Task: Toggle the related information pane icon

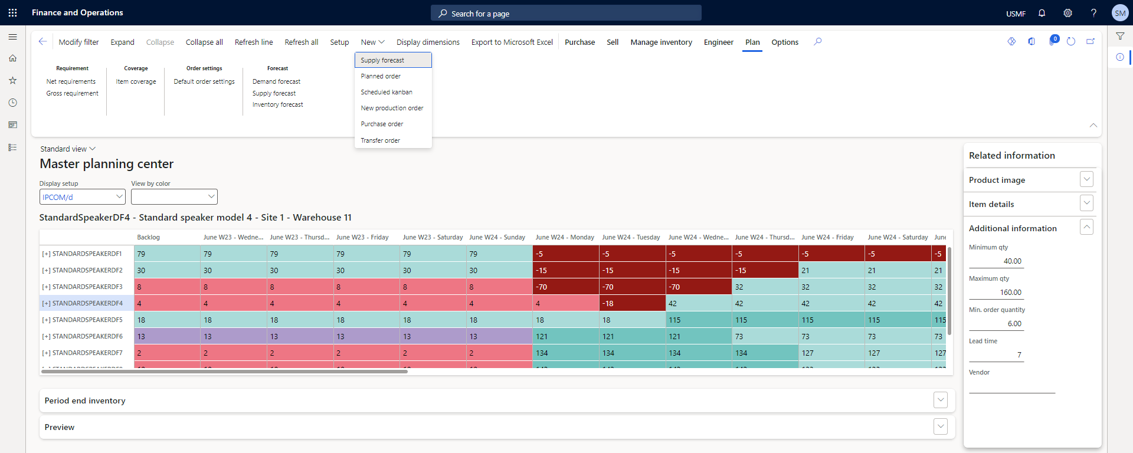Action: [x=1119, y=56]
